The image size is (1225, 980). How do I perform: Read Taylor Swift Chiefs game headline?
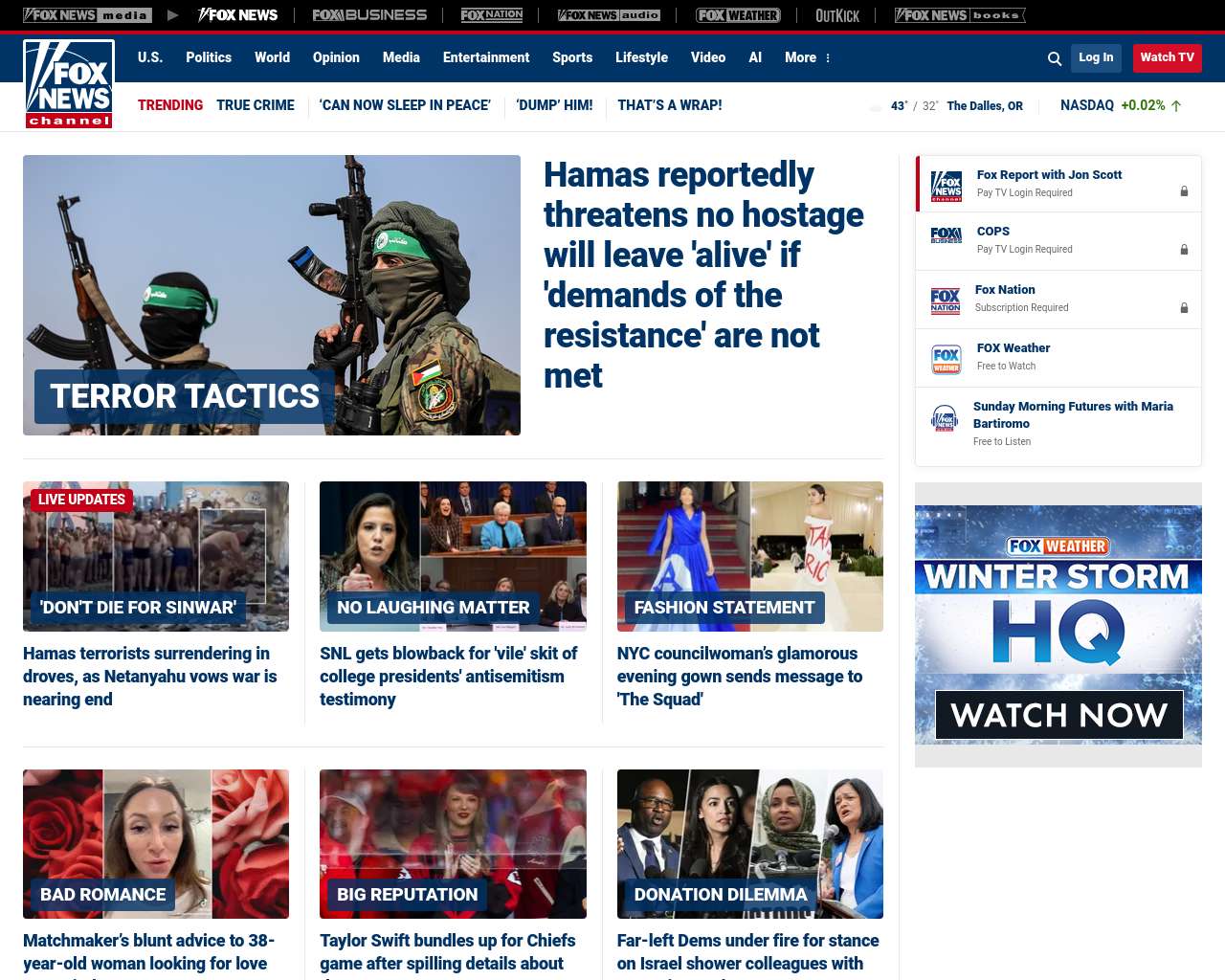pos(448,954)
